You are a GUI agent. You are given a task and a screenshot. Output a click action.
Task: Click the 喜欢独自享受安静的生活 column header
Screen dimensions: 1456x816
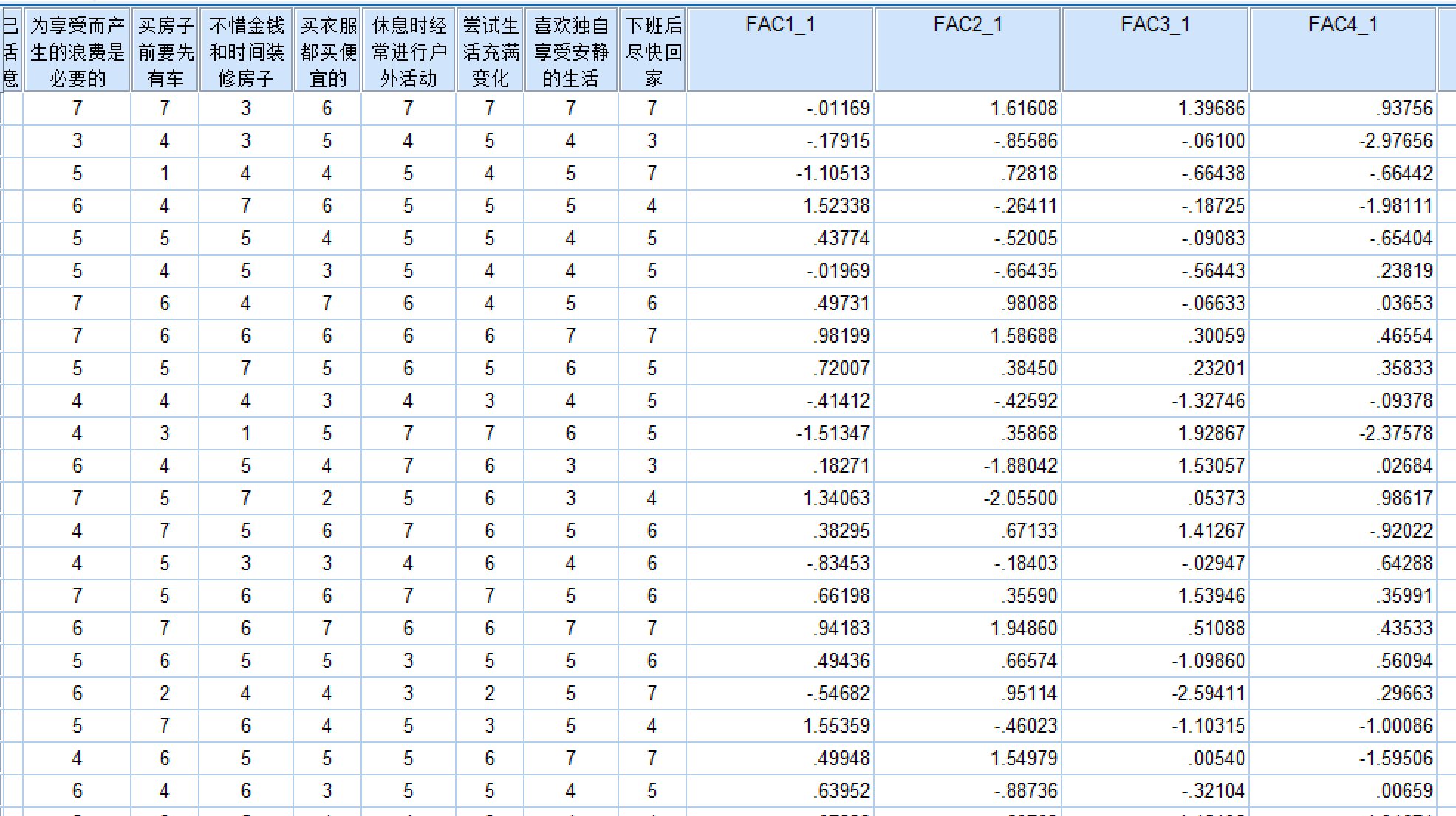(571, 49)
